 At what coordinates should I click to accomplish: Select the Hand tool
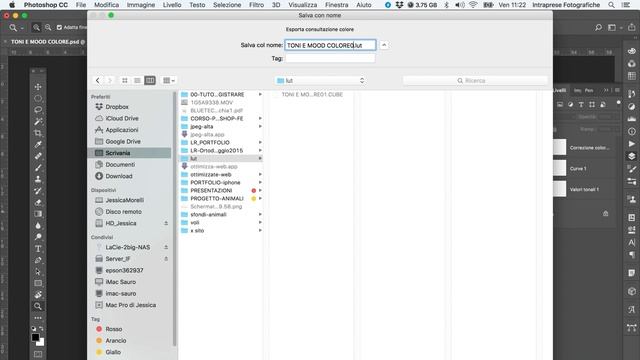click(x=38, y=294)
